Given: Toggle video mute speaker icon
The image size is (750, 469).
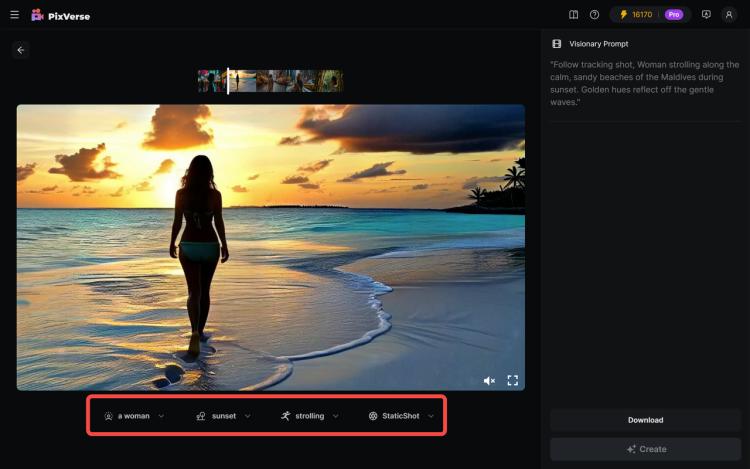Looking at the screenshot, I should pos(489,381).
